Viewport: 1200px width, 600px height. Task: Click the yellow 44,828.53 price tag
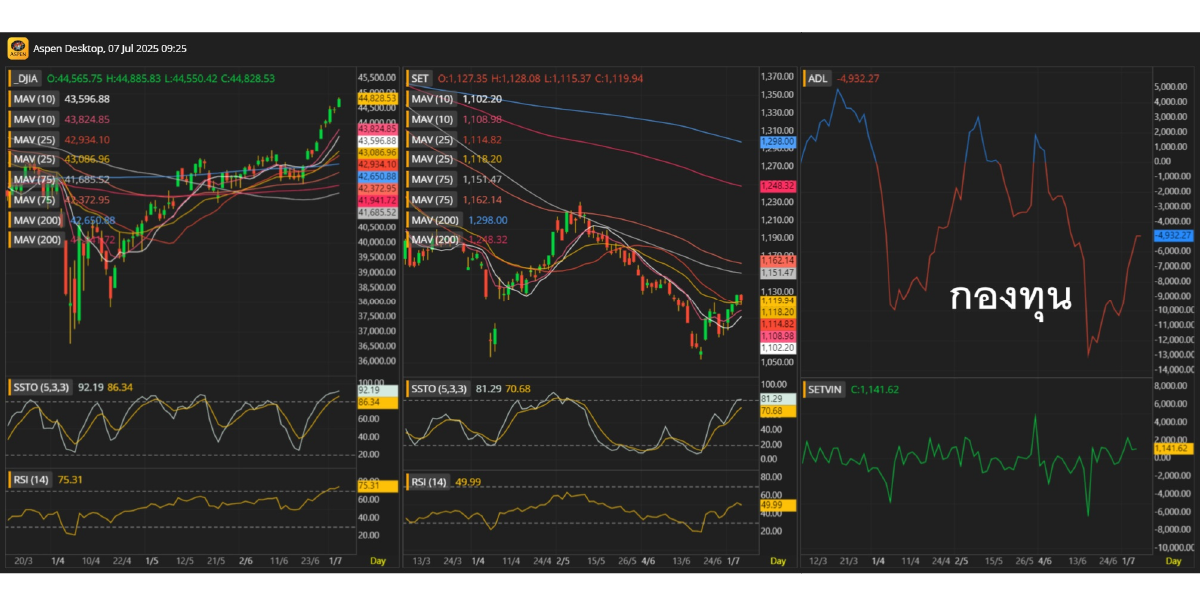(377, 98)
